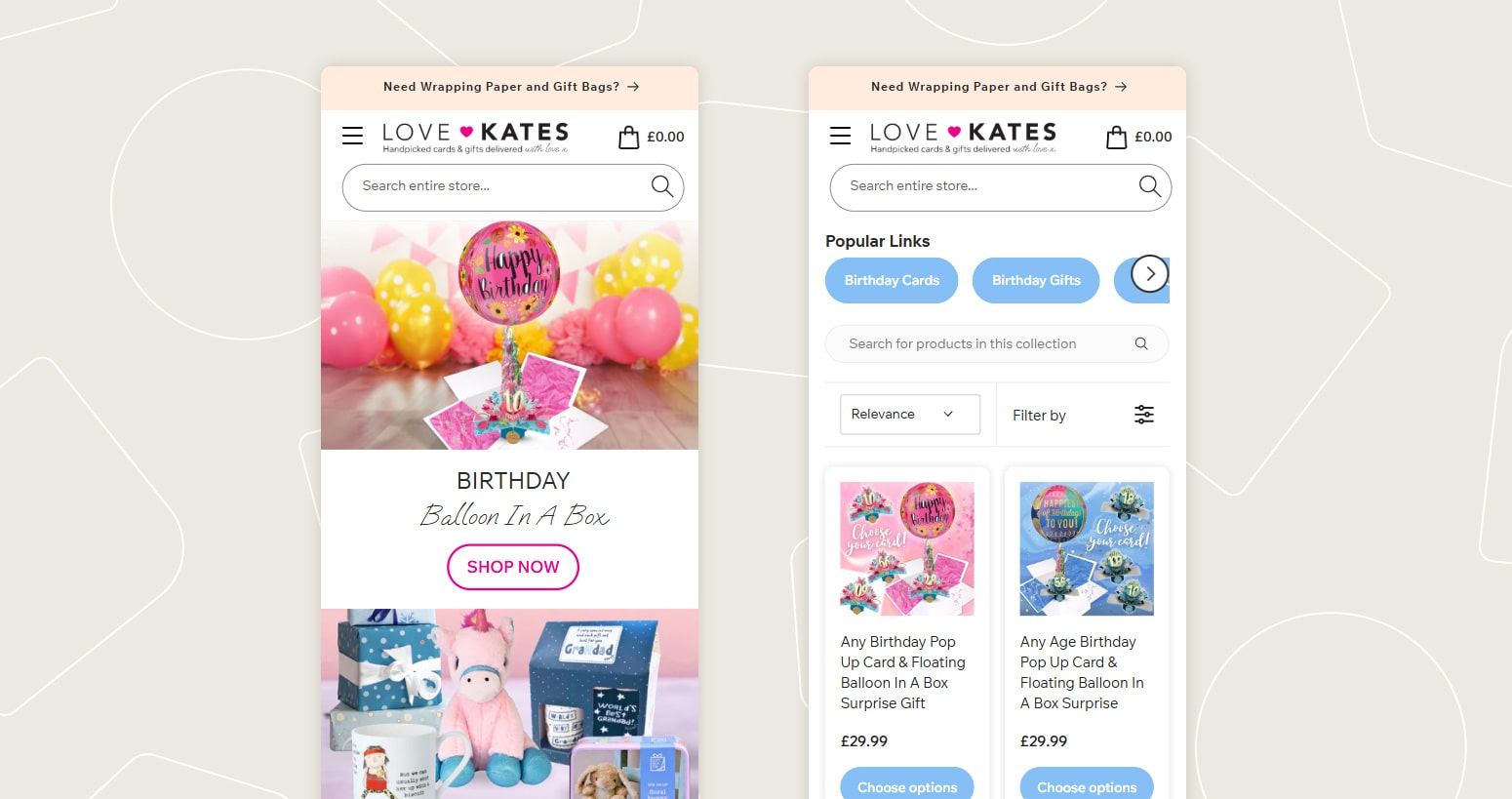1512x799 pixels.
Task: Choose options for Any Birthday Pop Up Card
Action: point(907,786)
